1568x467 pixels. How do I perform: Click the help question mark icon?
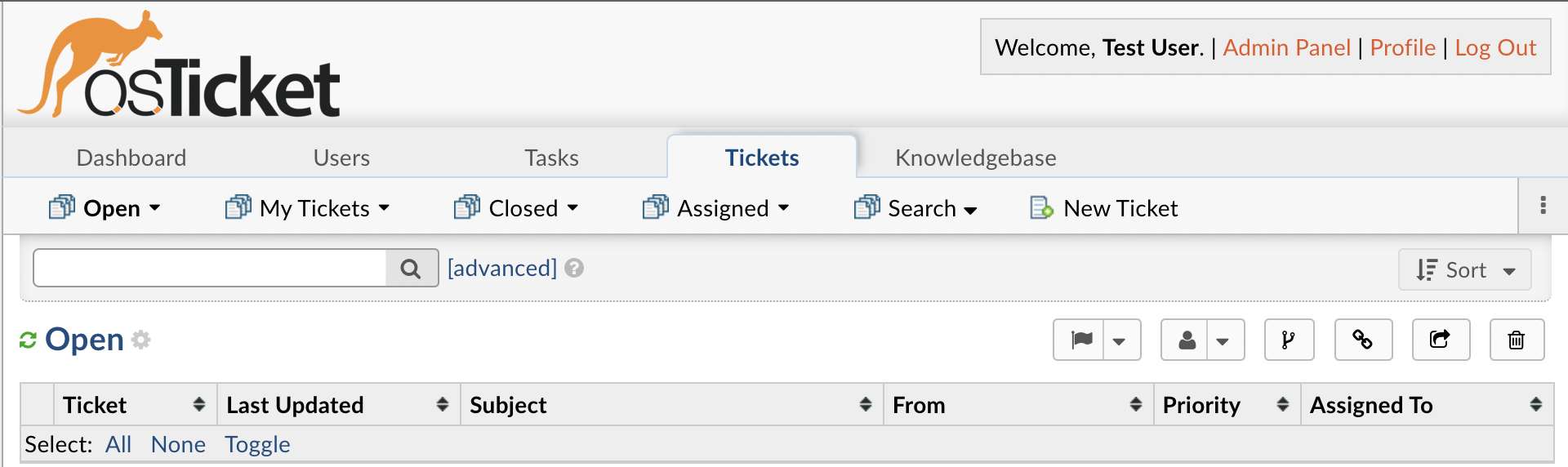pyautogui.click(x=574, y=269)
